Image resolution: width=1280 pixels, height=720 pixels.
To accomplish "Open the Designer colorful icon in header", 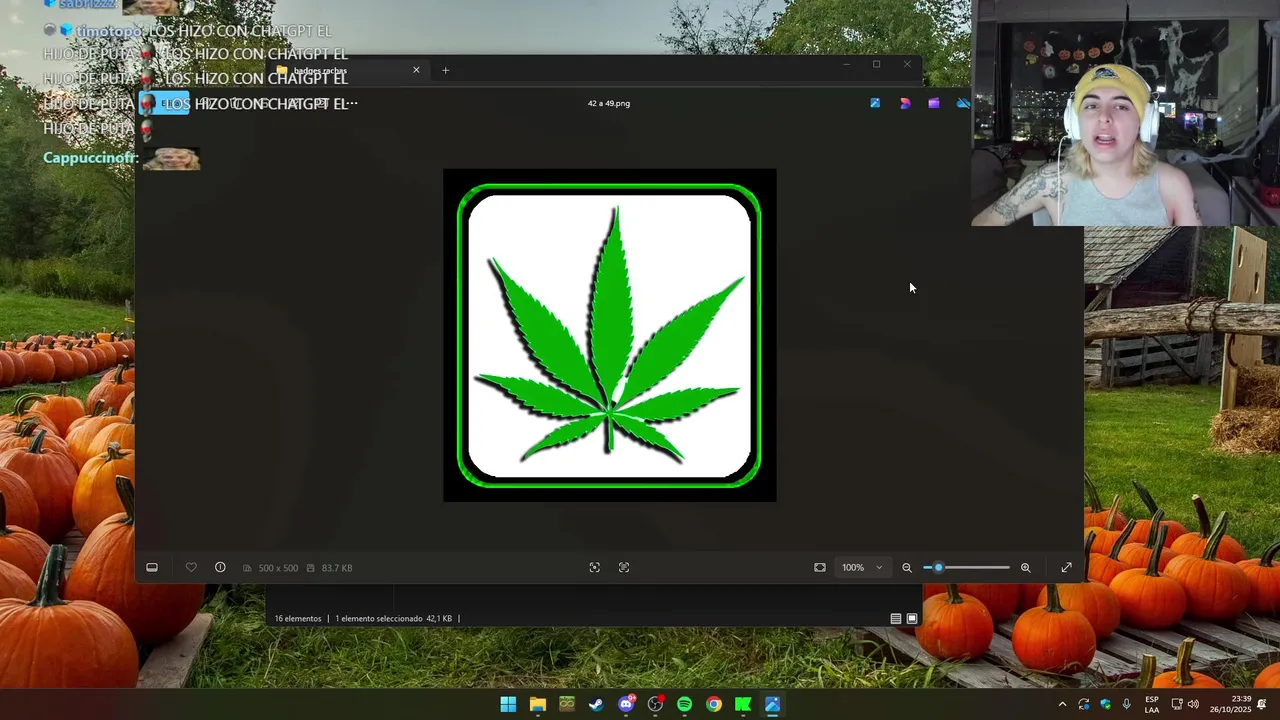I will coord(905,103).
